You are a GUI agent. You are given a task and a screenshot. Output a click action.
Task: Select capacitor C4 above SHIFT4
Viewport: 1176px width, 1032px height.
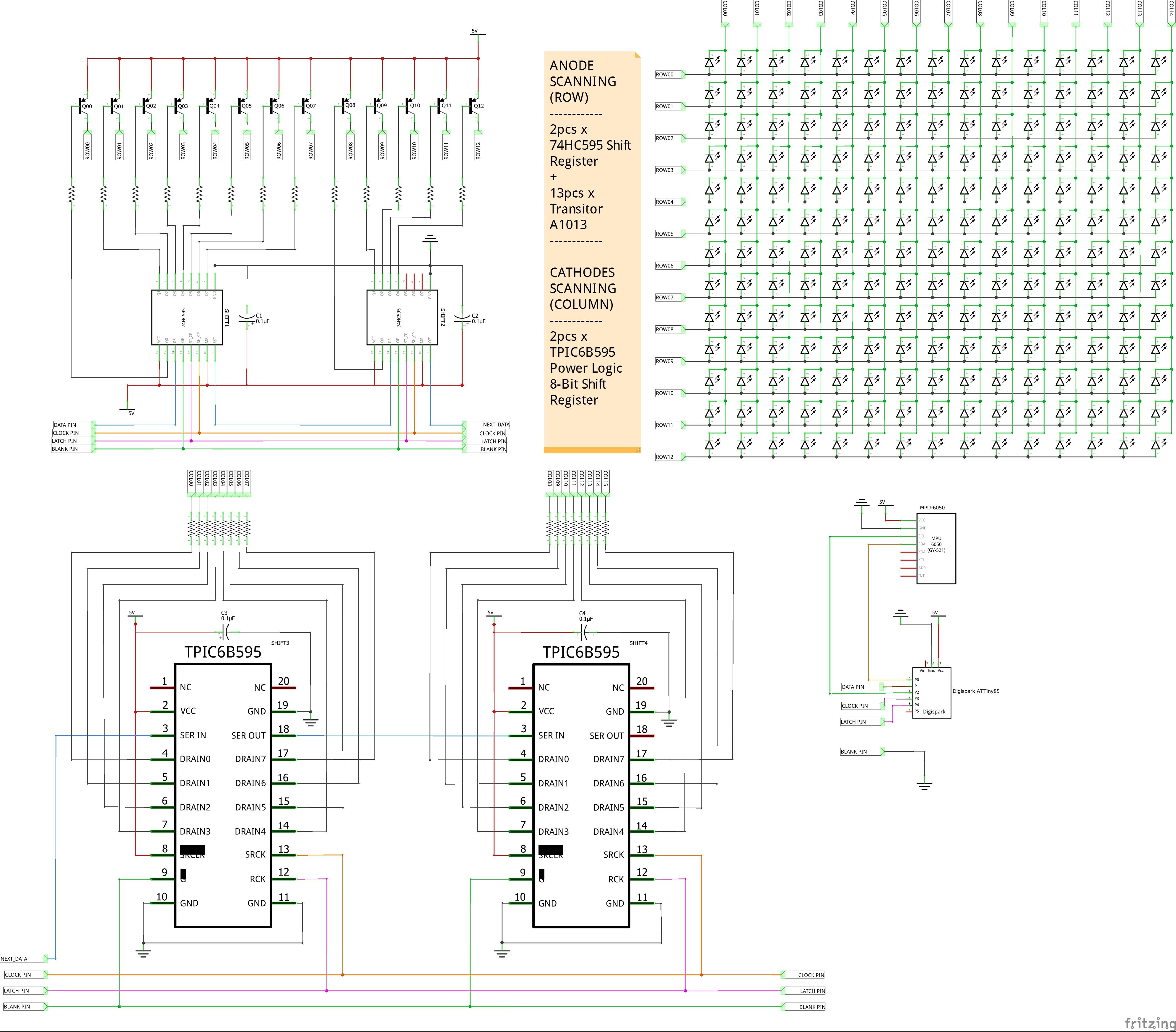click(x=584, y=632)
